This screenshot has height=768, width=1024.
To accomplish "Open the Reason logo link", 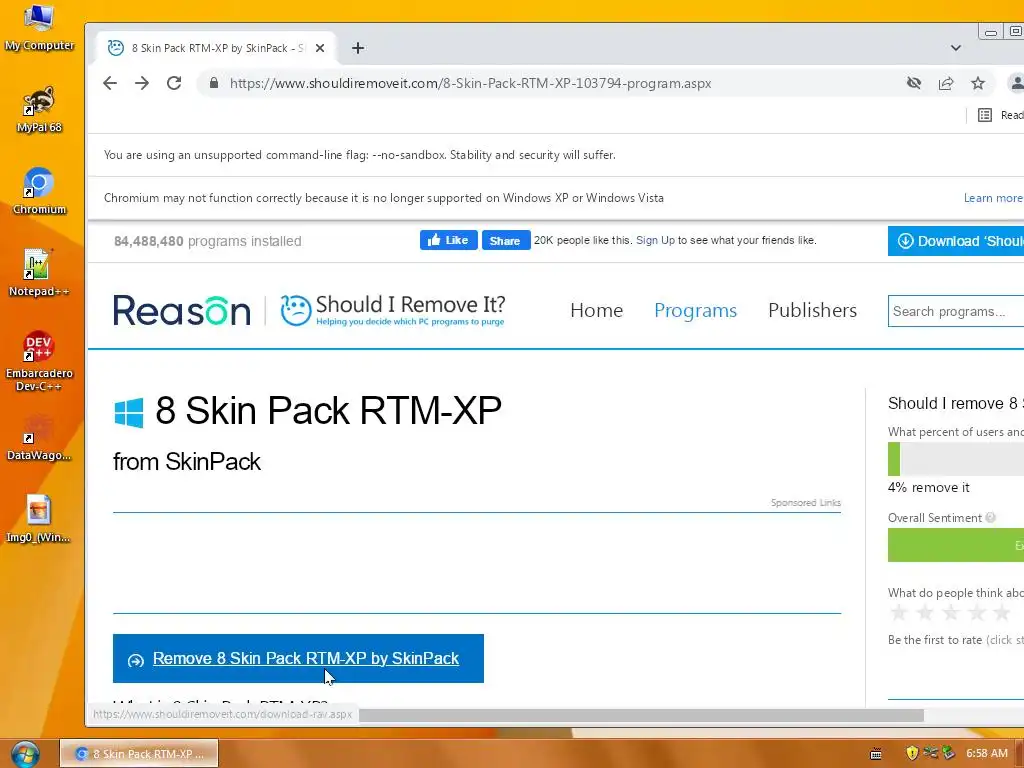I will tap(182, 310).
